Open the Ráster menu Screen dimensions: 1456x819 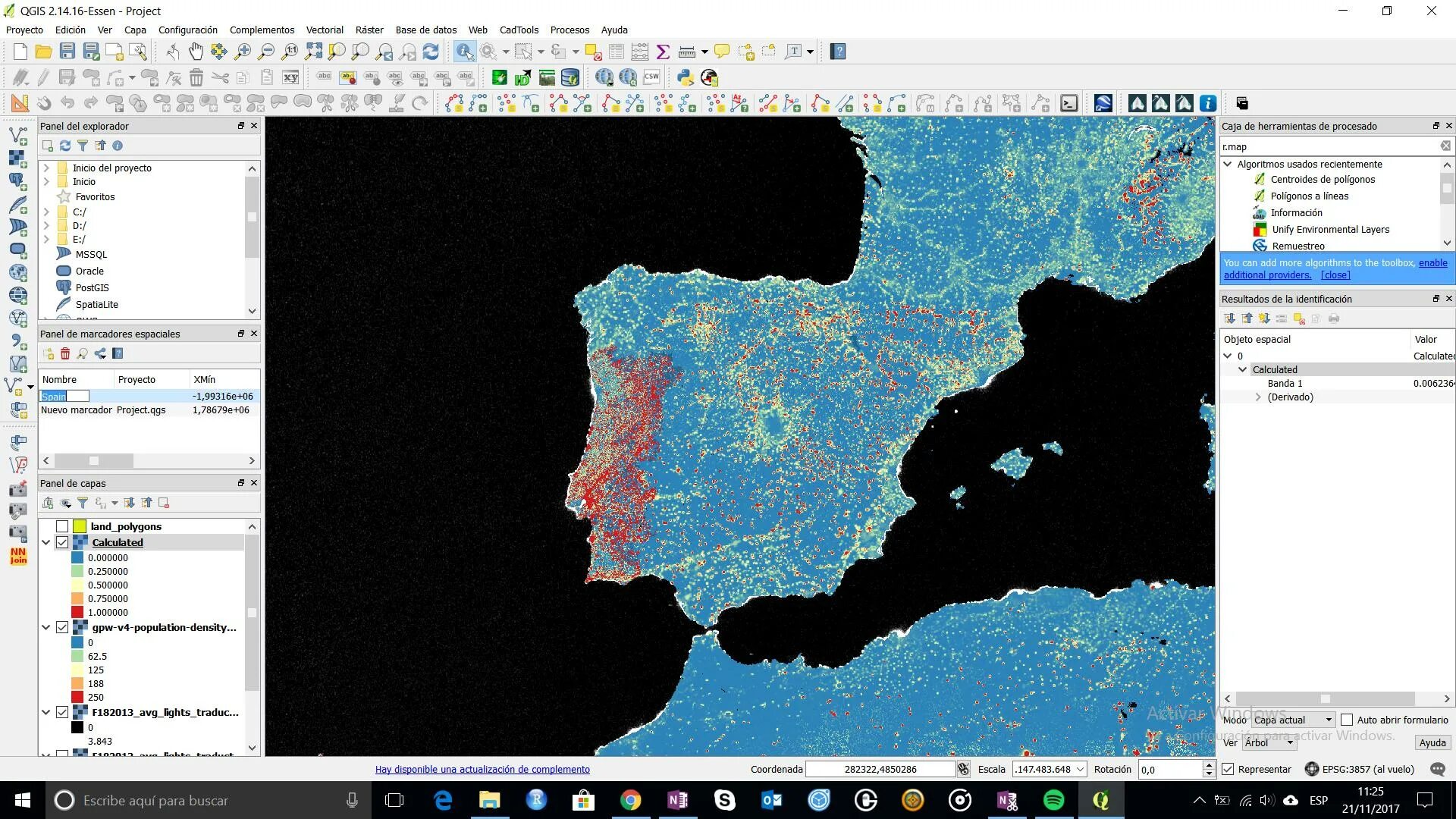(369, 30)
